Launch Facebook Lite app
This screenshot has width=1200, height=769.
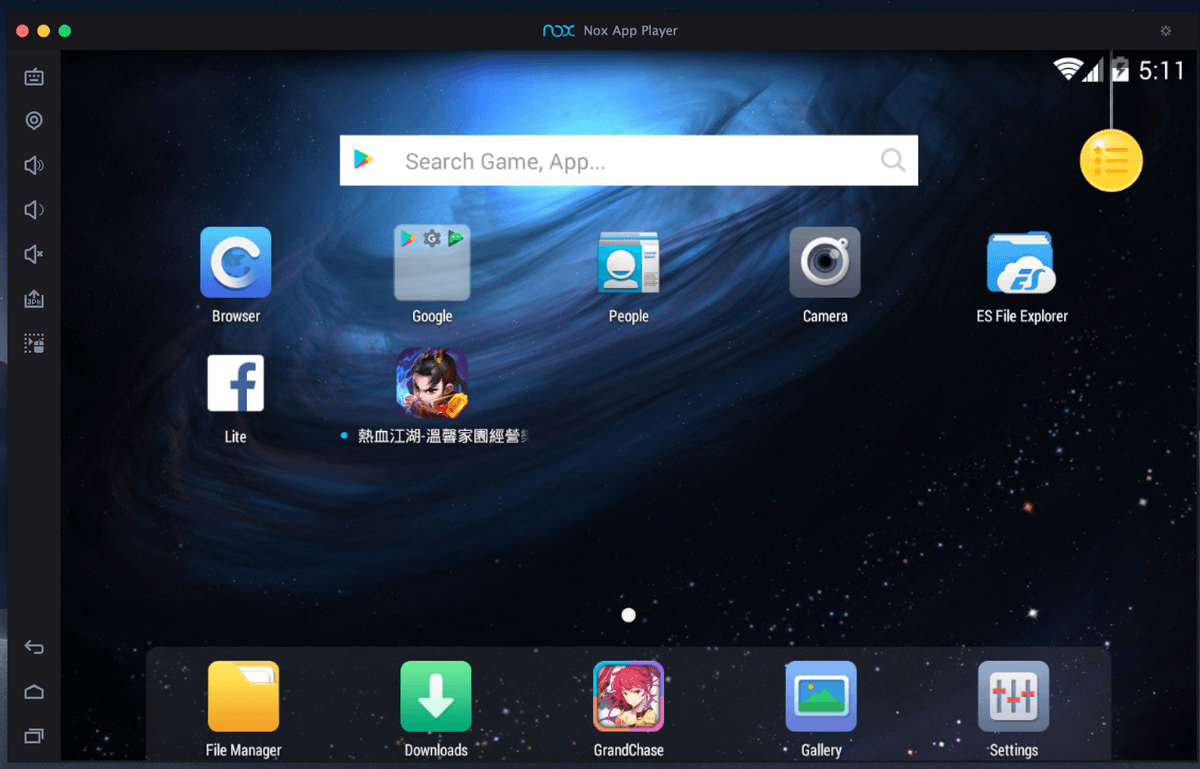tap(236, 383)
